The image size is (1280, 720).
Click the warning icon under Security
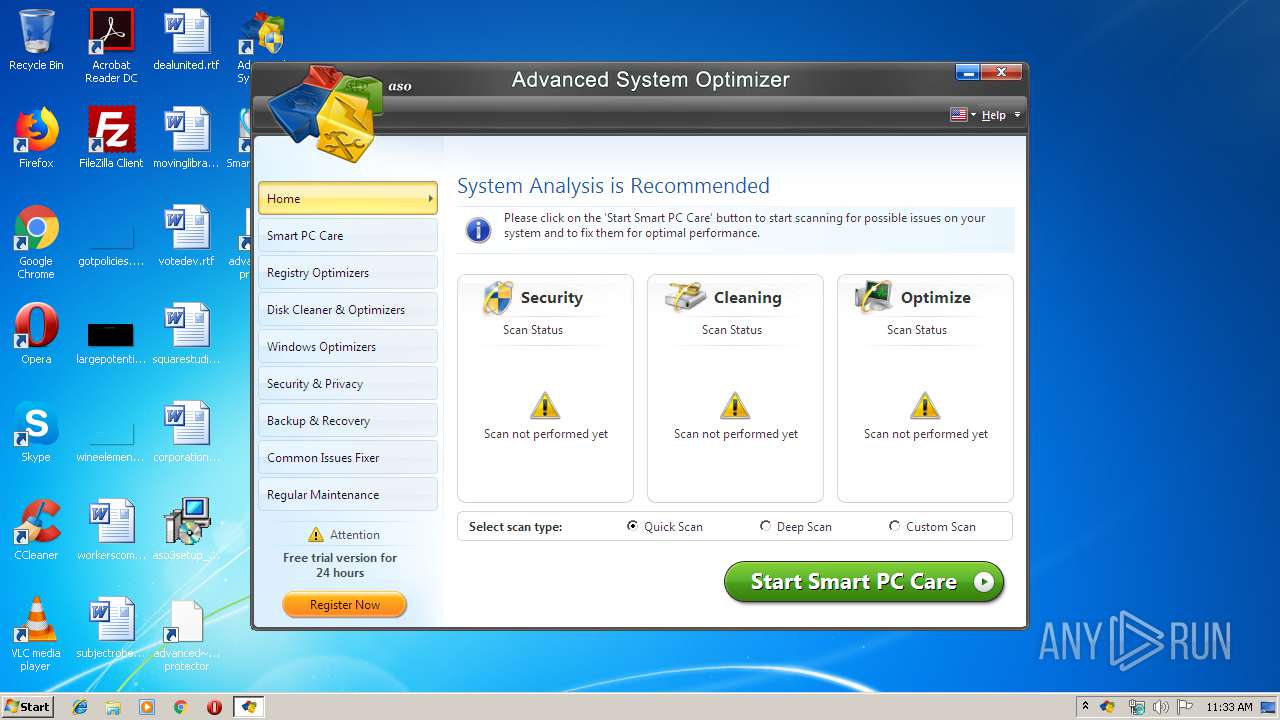coord(545,405)
